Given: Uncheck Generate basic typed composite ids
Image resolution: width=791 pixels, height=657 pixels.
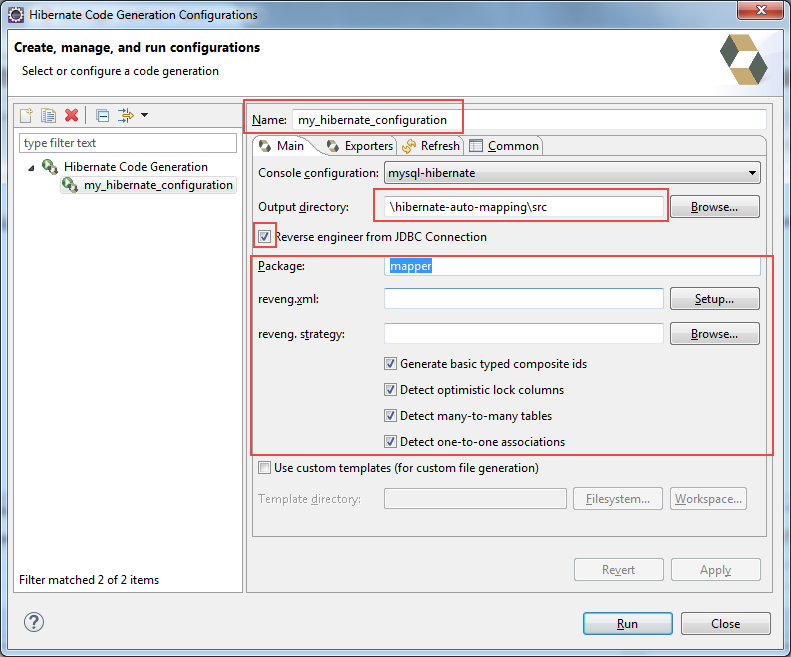Looking at the screenshot, I should click(391, 364).
